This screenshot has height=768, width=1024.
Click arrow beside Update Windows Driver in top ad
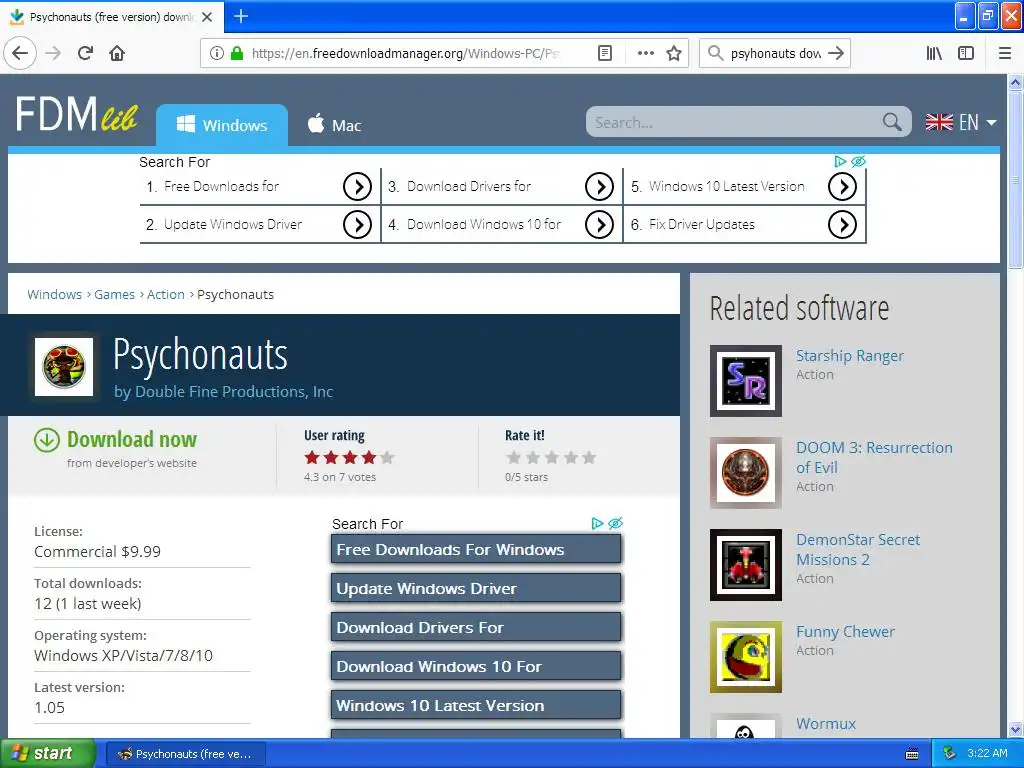[x=357, y=225]
